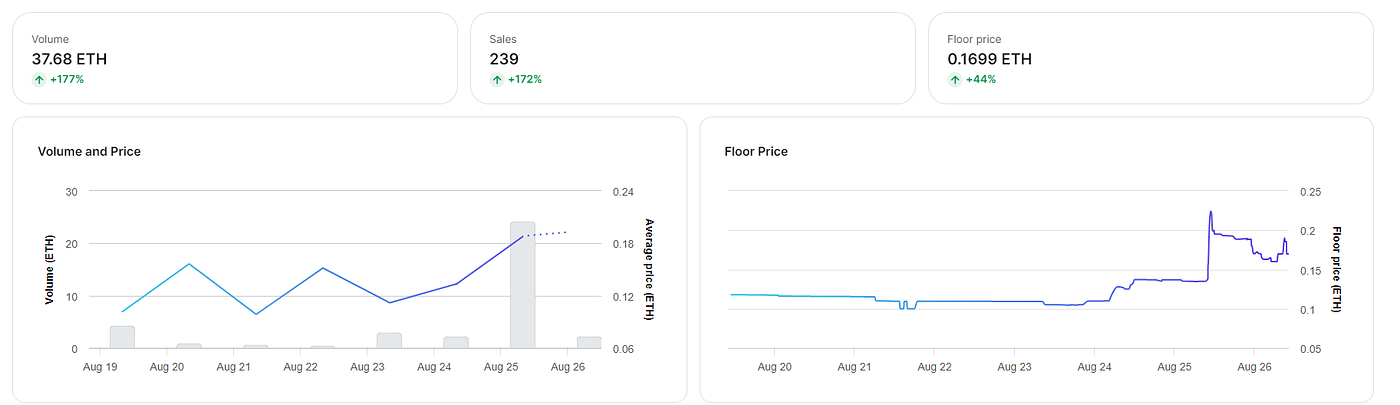The image size is (1400, 405).
Task: Click the +172% sales change label
Action: [x=525, y=79]
